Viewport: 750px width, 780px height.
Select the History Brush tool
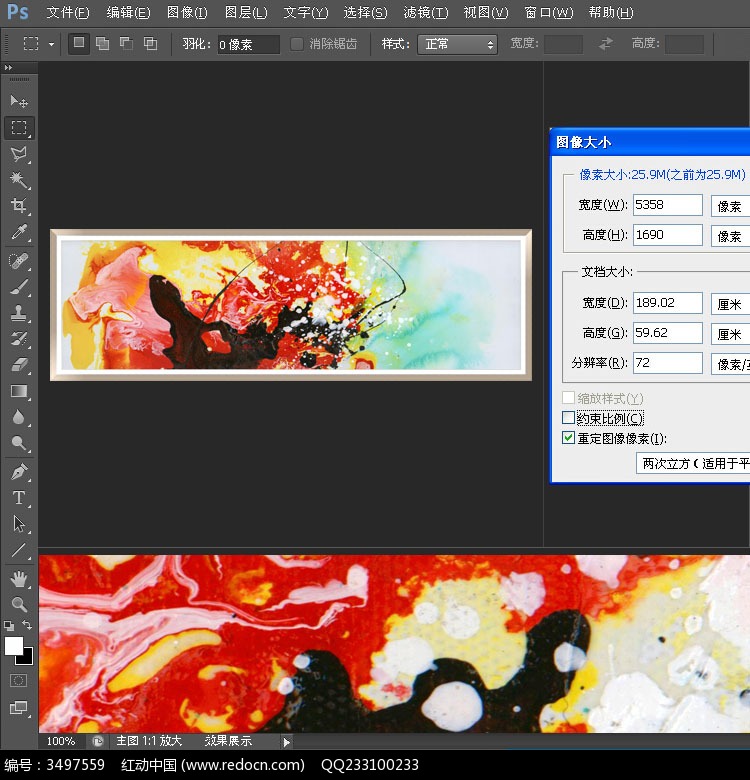pyautogui.click(x=19, y=339)
